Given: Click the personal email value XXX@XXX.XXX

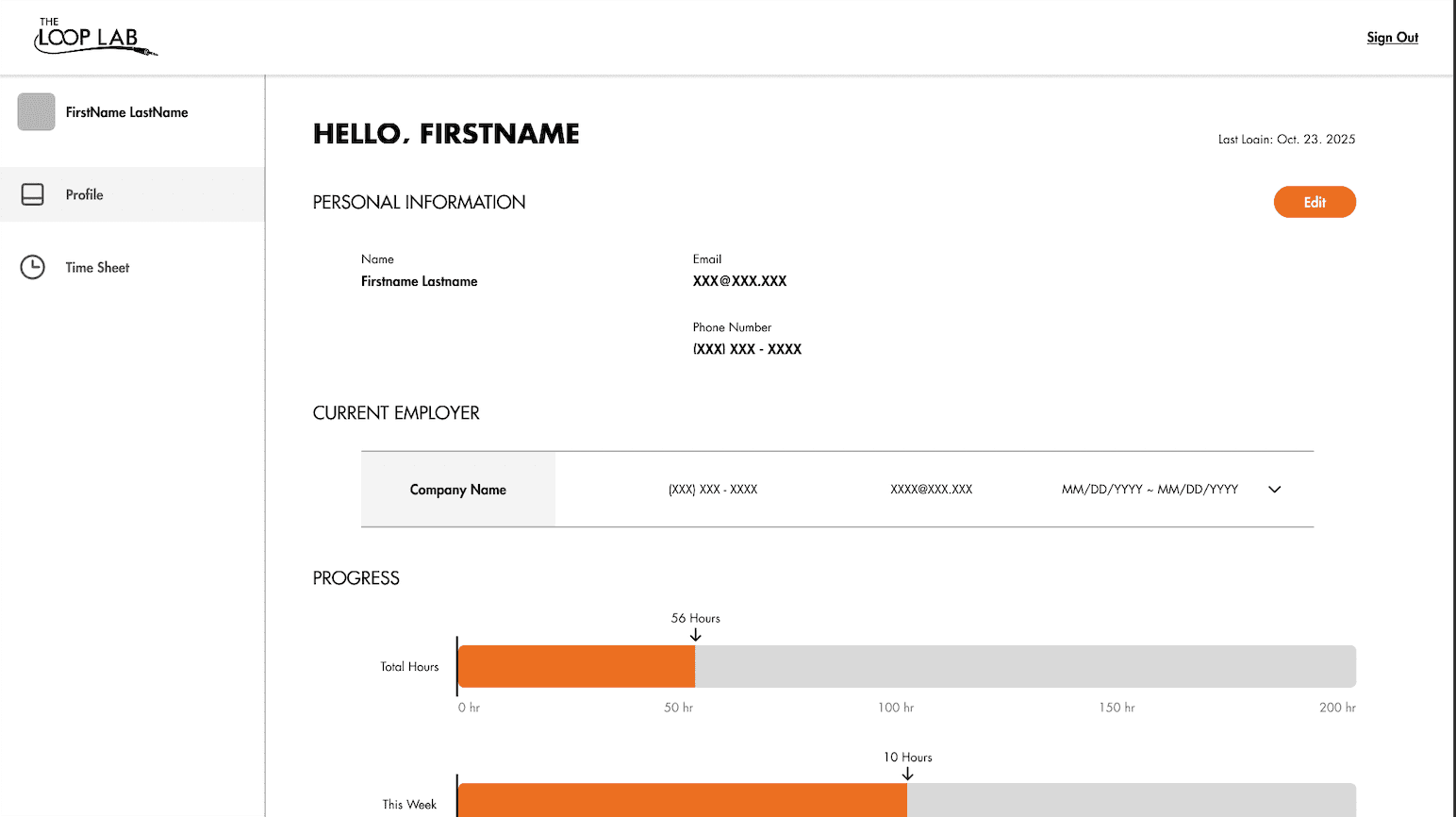Looking at the screenshot, I should click(x=739, y=281).
